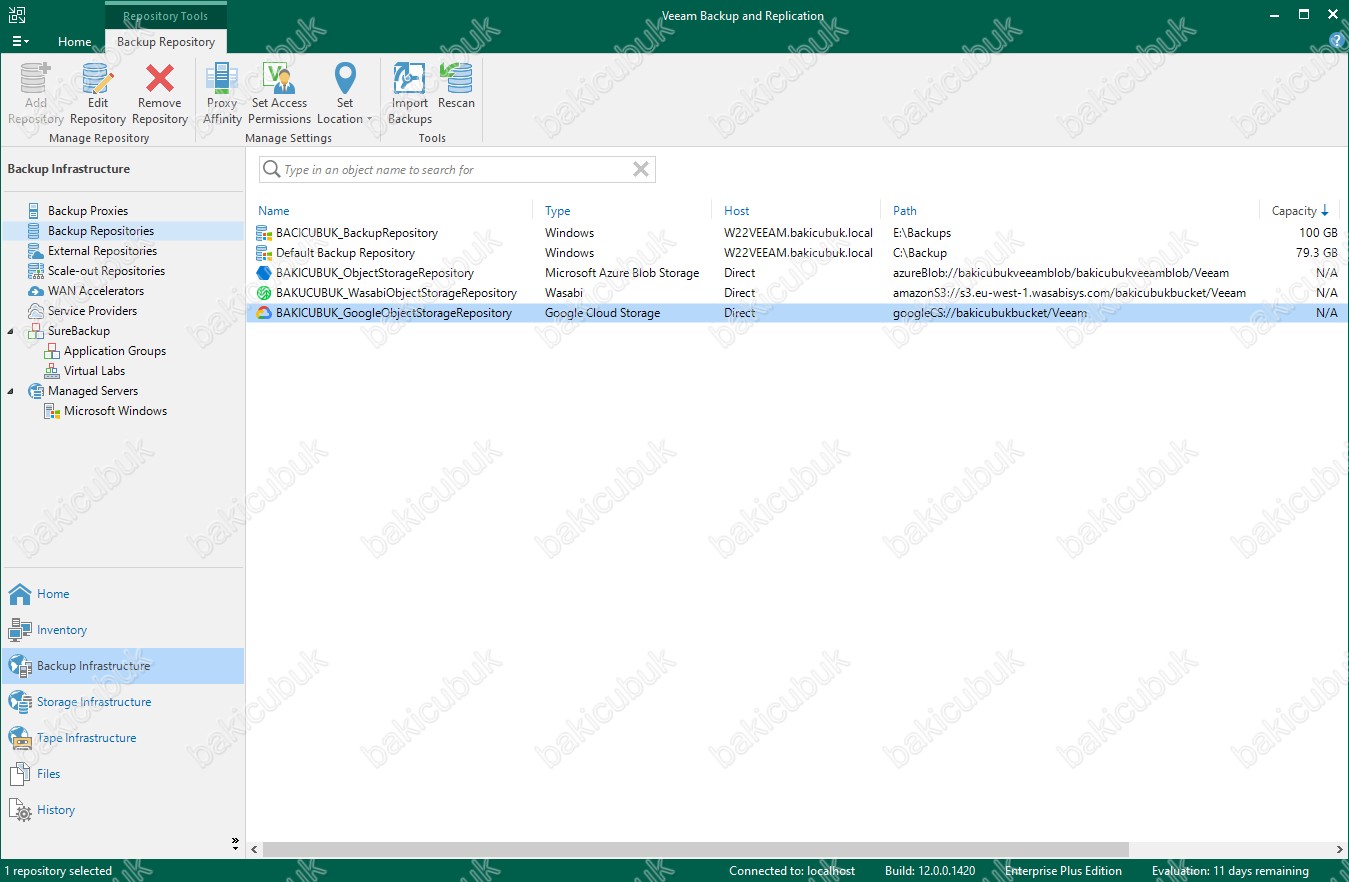Image resolution: width=1349 pixels, height=882 pixels.
Task: Clear the search field with X
Action: click(x=641, y=170)
